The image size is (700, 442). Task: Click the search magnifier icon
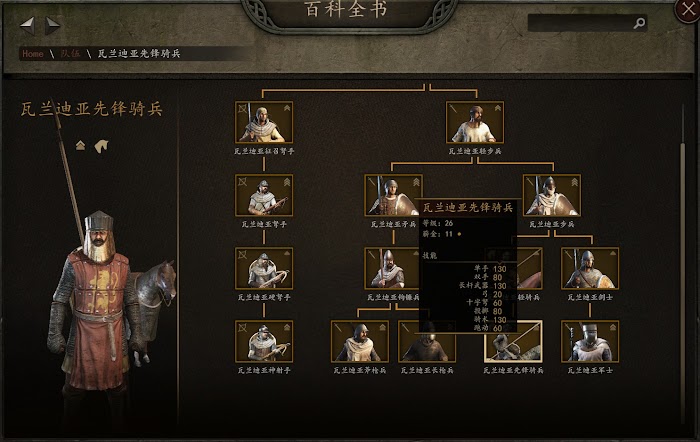(x=639, y=23)
